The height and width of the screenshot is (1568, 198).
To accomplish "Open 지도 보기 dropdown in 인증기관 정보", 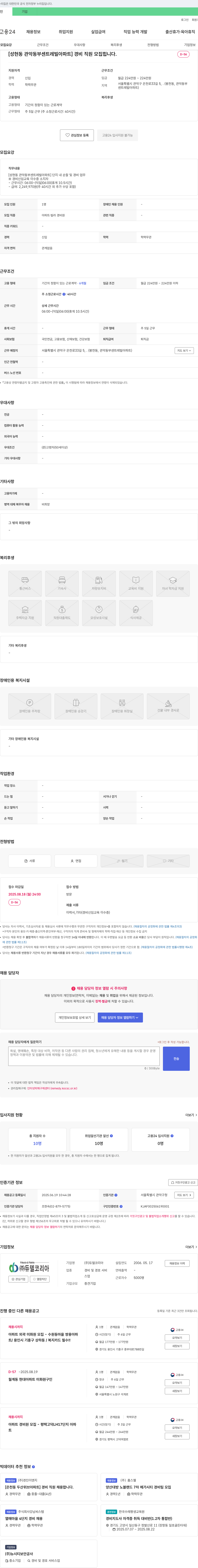I will tap(184, 1195).
